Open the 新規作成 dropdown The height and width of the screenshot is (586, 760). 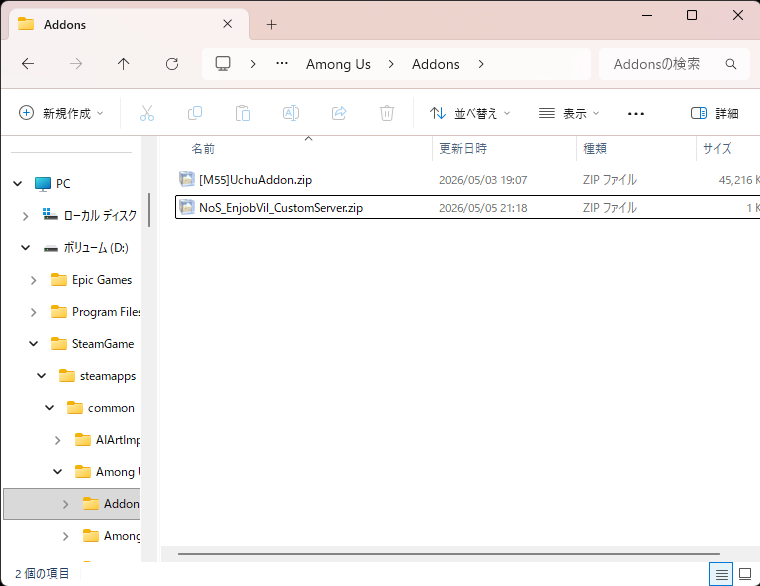(x=61, y=113)
